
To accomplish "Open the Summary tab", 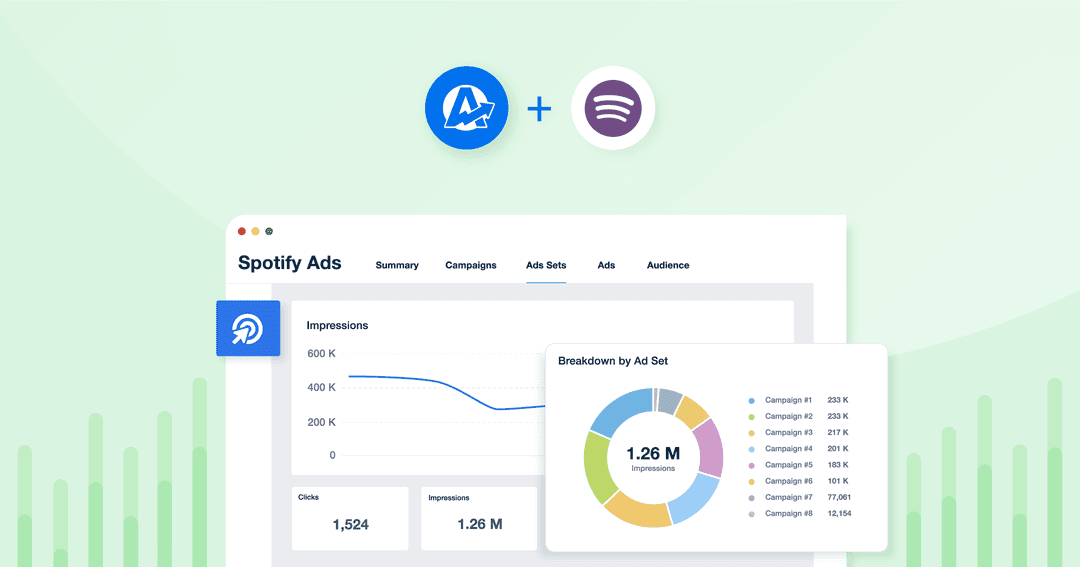I will tap(397, 265).
